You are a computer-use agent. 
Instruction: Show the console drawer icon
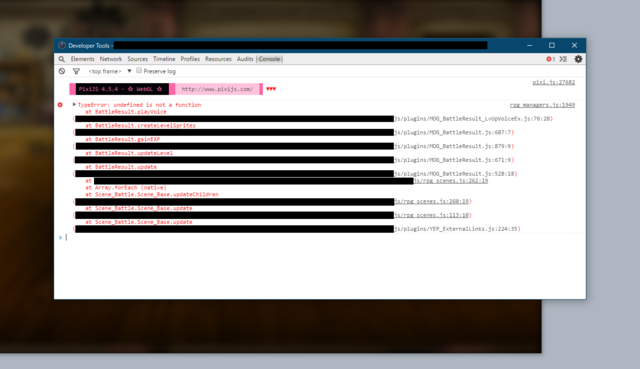[x=563, y=59]
